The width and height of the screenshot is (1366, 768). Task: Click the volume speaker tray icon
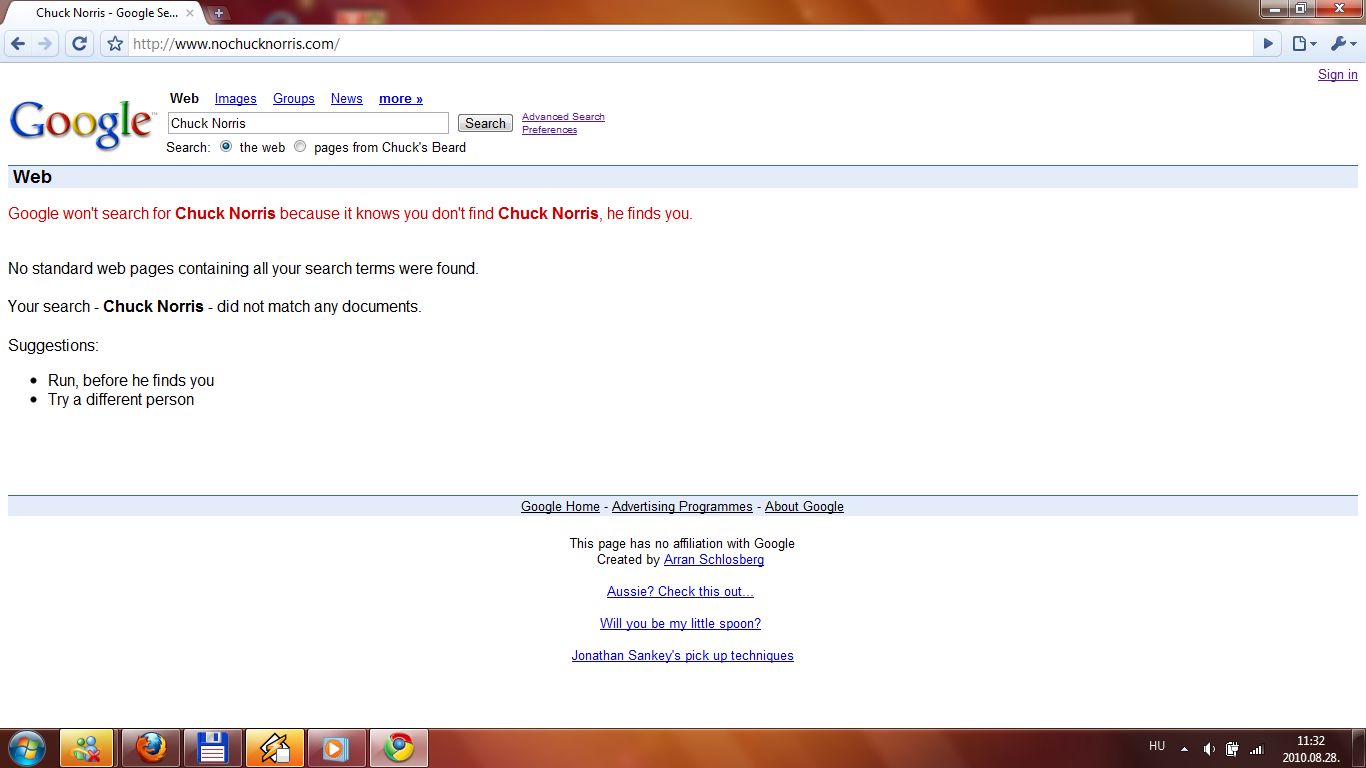(x=1209, y=749)
